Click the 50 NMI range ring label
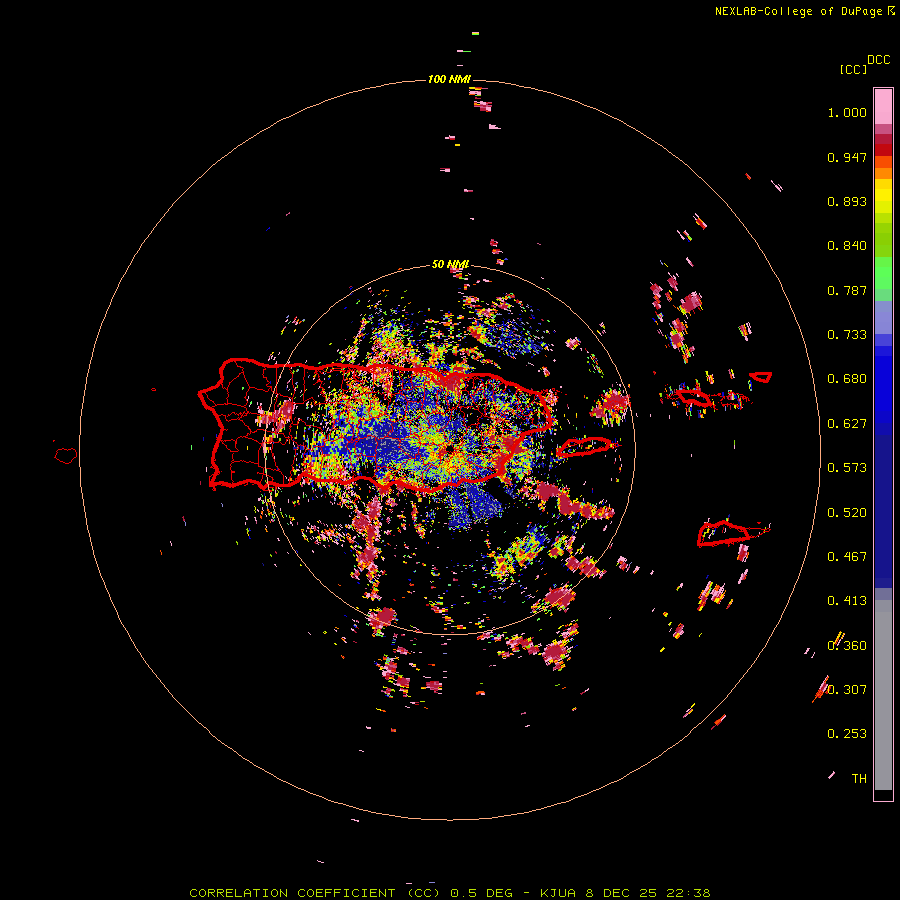Screen dimensions: 900x900 [x=450, y=265]
